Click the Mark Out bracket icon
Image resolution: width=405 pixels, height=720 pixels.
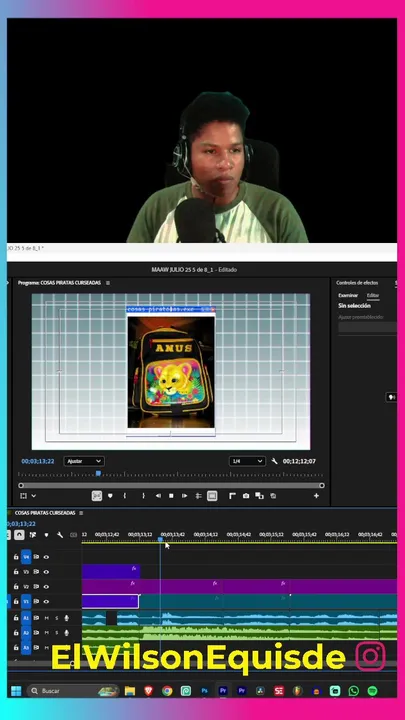coord(143,496)
